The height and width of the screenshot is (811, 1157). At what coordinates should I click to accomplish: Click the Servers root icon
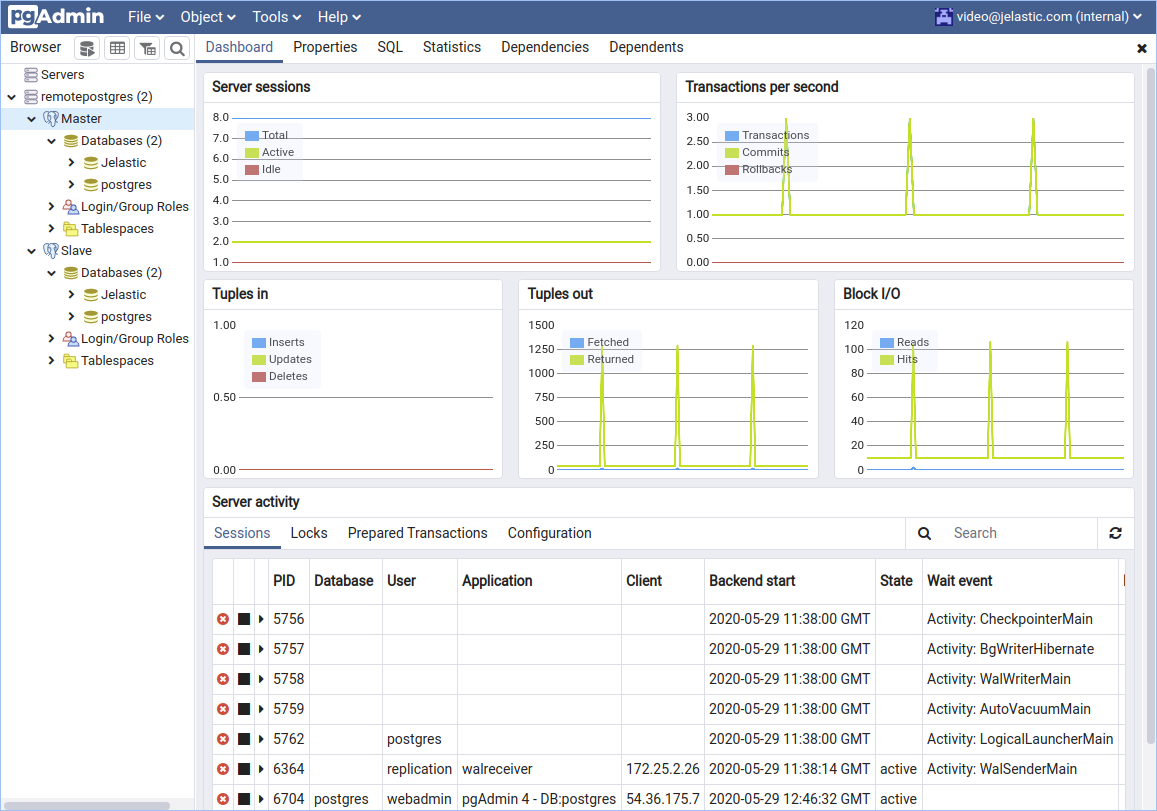point(31,75)
